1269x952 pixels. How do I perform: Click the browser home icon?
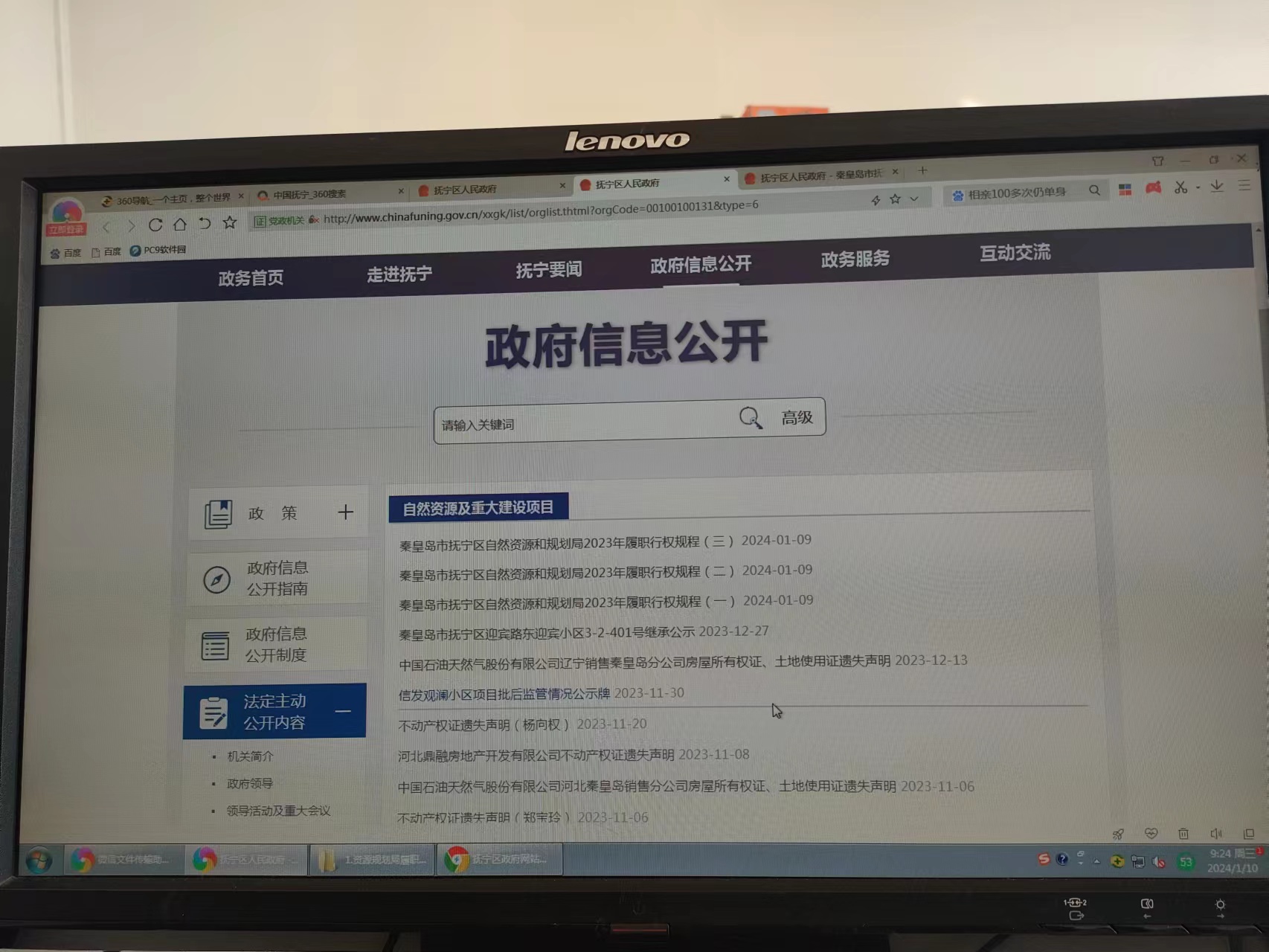point(180,224)
